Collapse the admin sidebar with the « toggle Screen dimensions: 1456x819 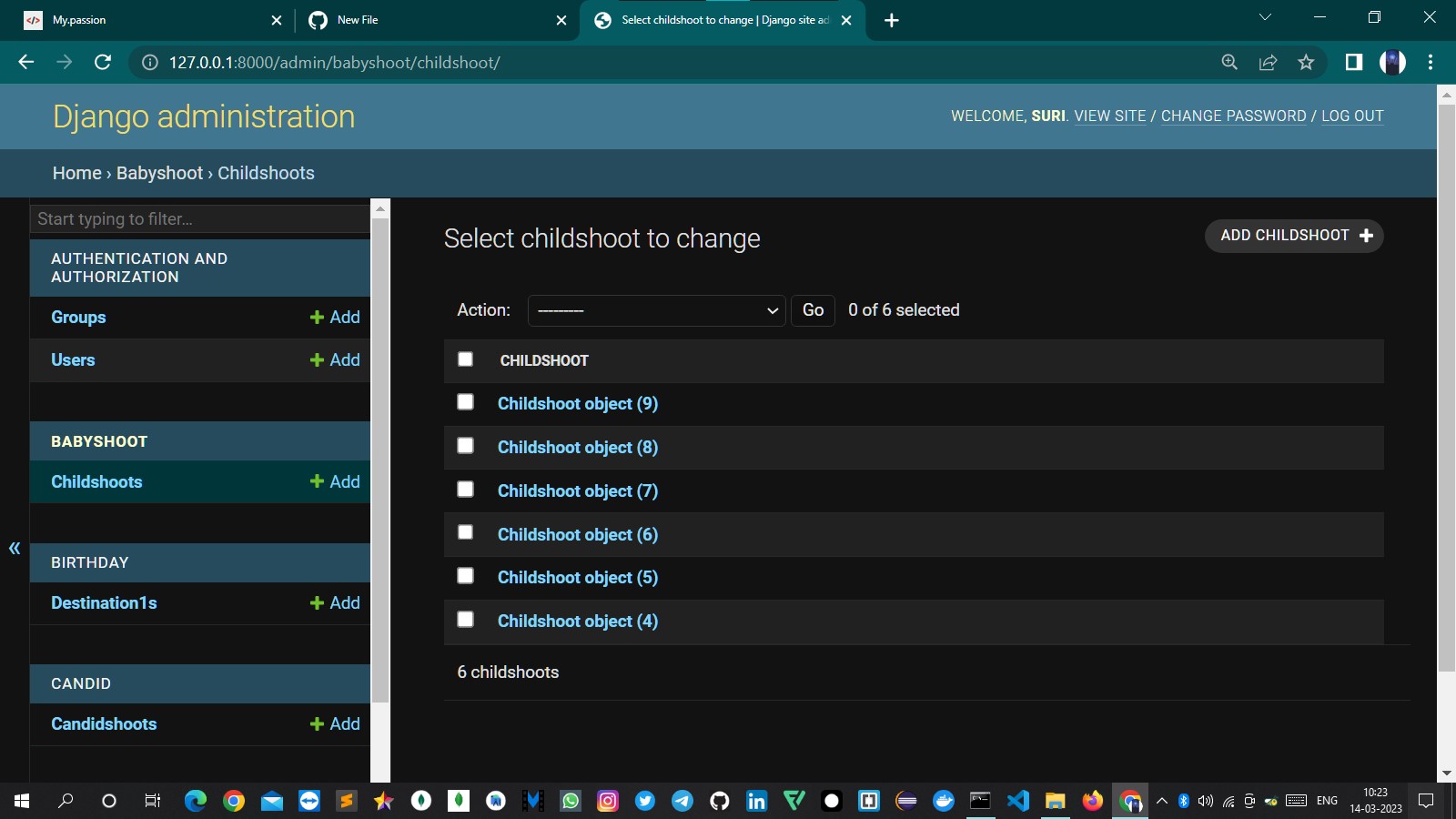(x=15, y=548)
